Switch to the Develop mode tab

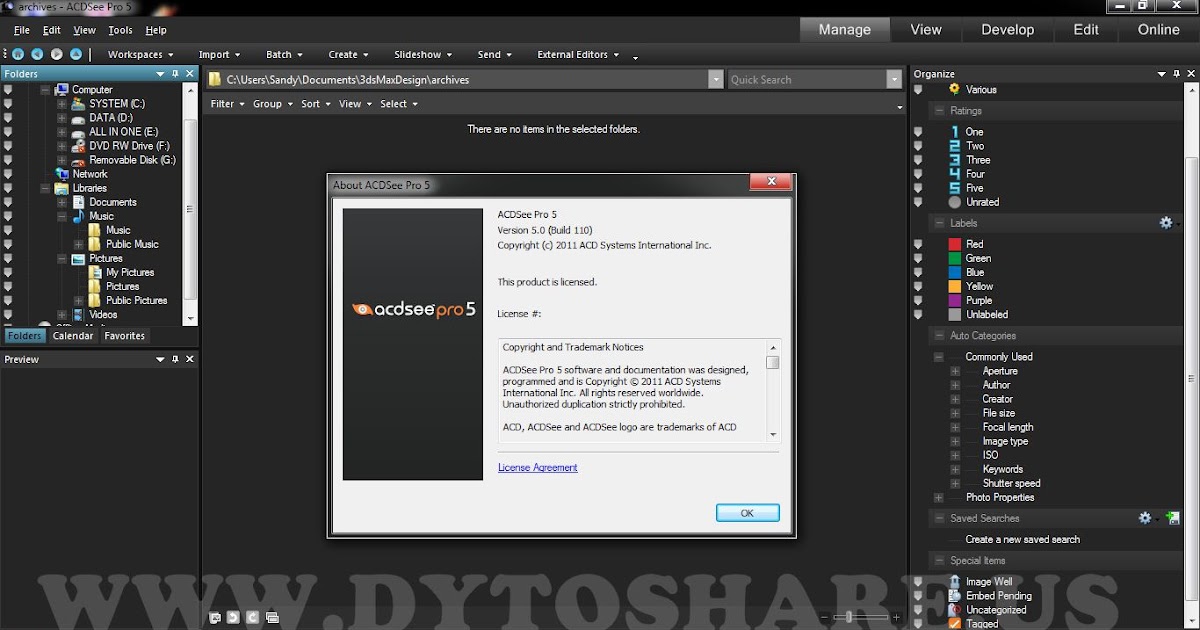(x=1007, y=30)
